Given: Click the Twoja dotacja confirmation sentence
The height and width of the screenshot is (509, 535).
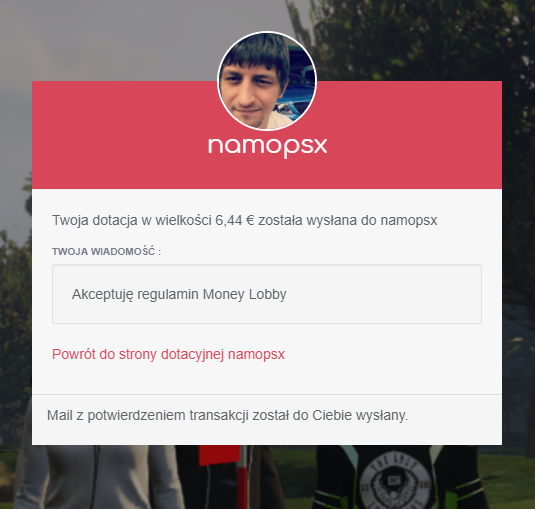Looking at the screenshot, I should click(x=244, y=221).
